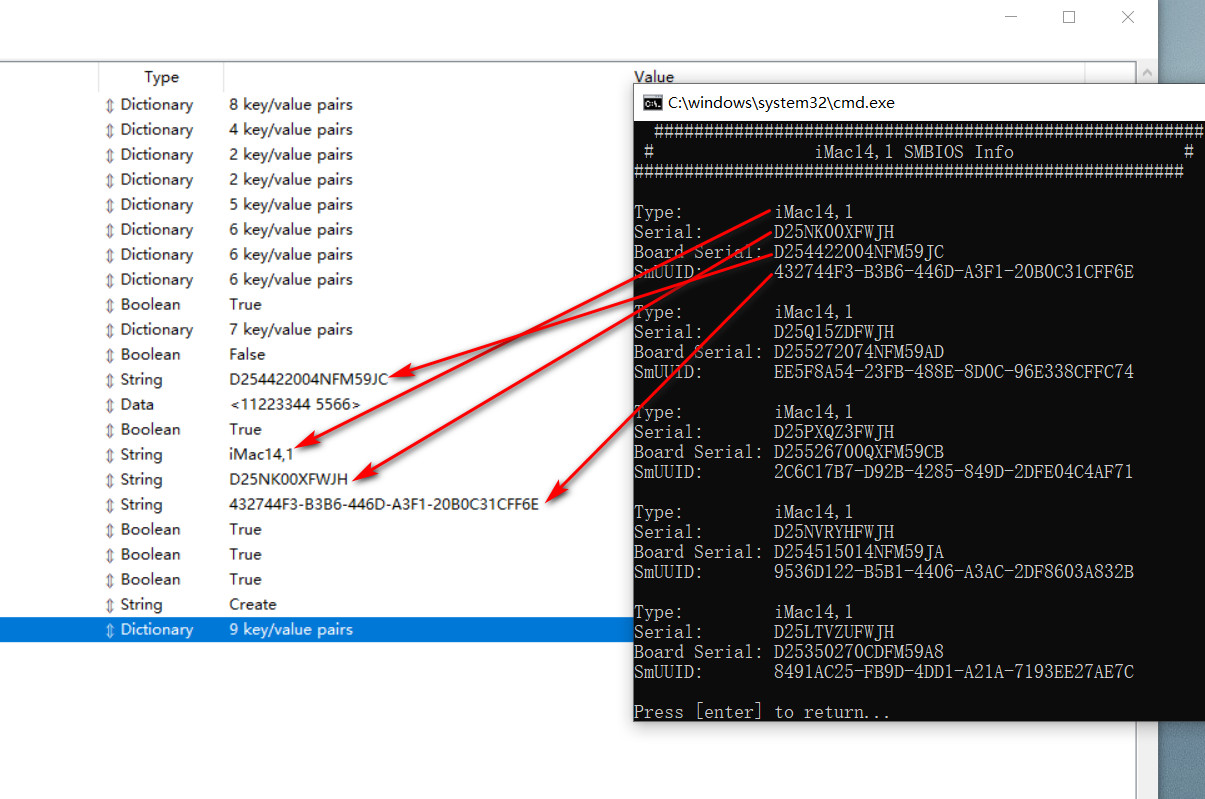
Task: Click the scroll-up arrow of the plist editor scrollbar
Action: click(x=1145, y=72)
